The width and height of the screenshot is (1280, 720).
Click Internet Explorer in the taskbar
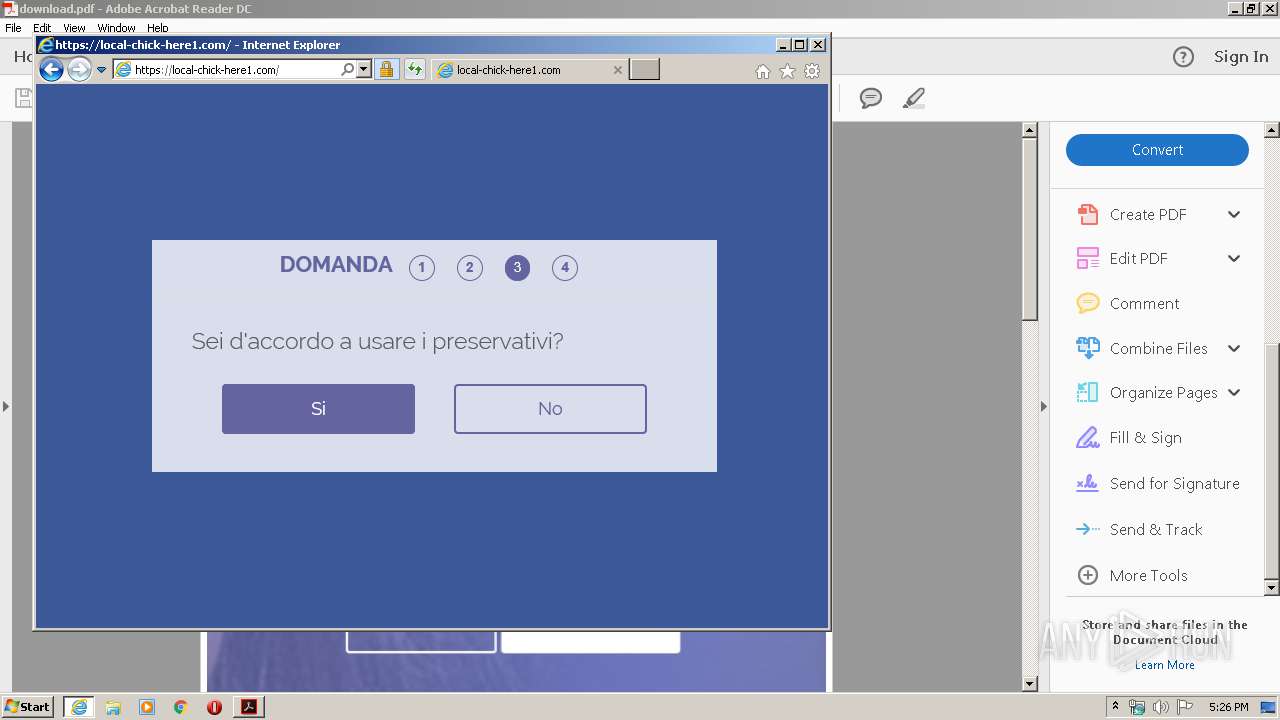point(79,707)
